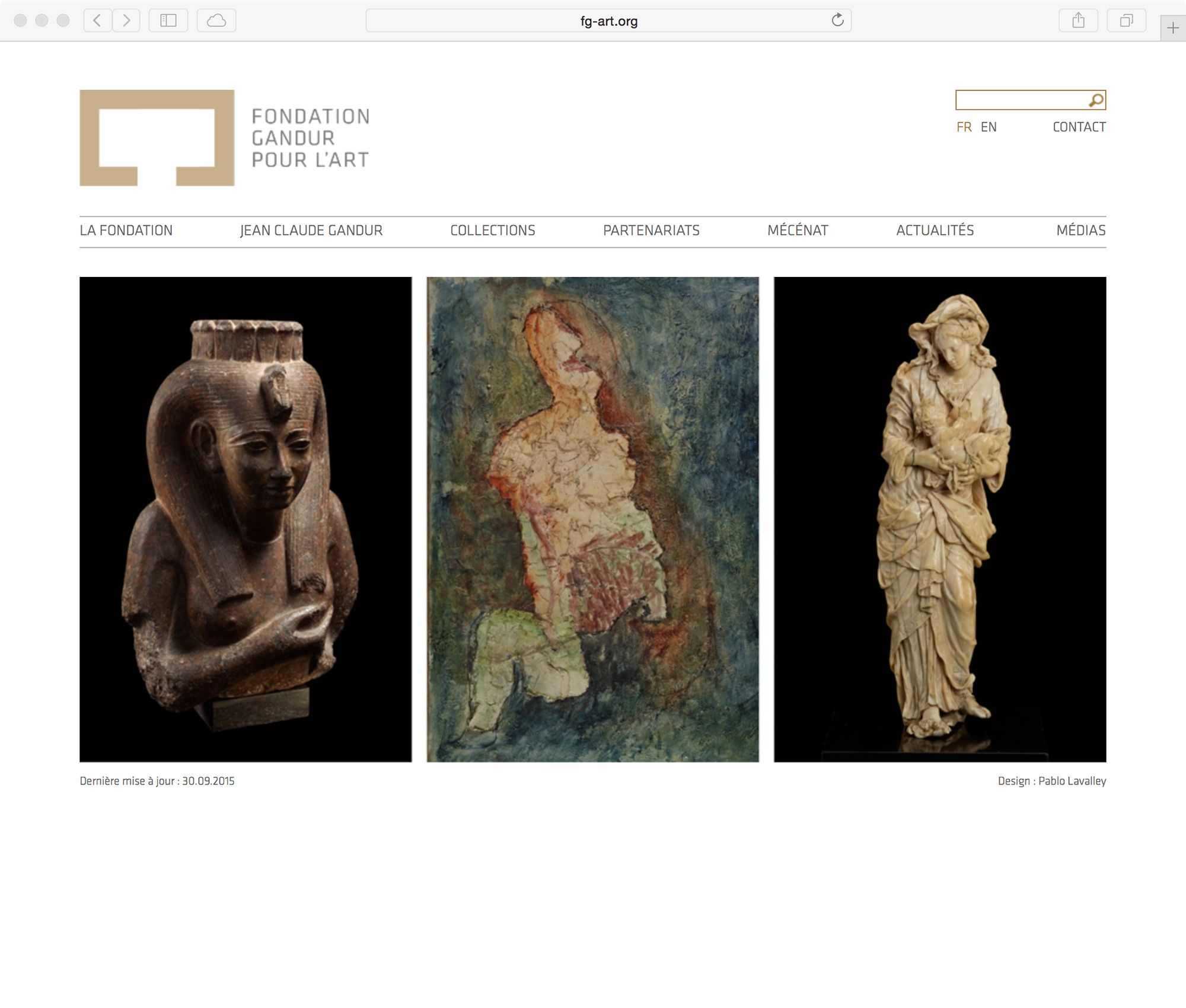This screenshot has width=1186, height=1008.
Task: Click the browser back arrow button
Action: pos(97,21)
